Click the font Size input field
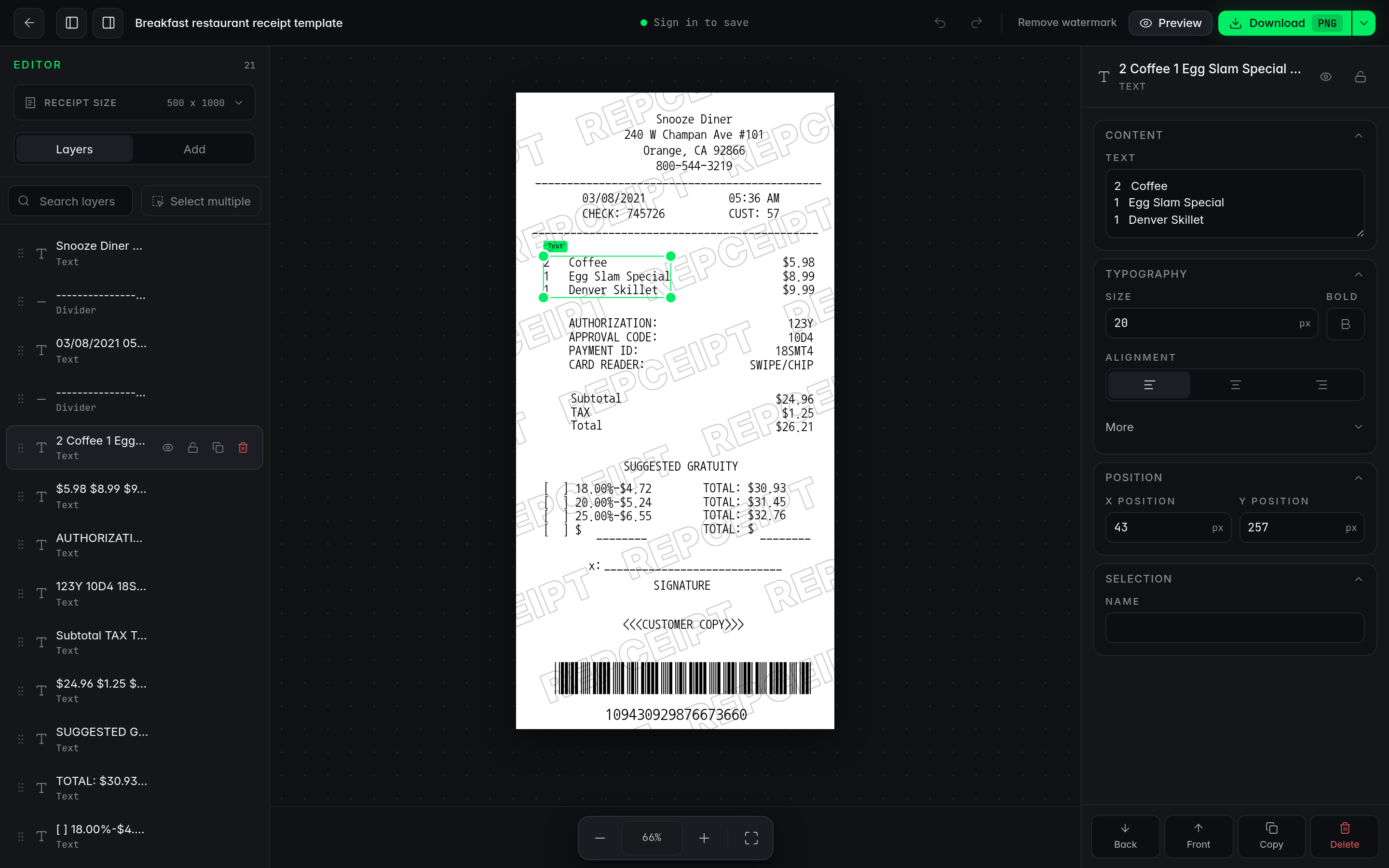Screen dimensions: 1389x868 (x=1211, y=323)
